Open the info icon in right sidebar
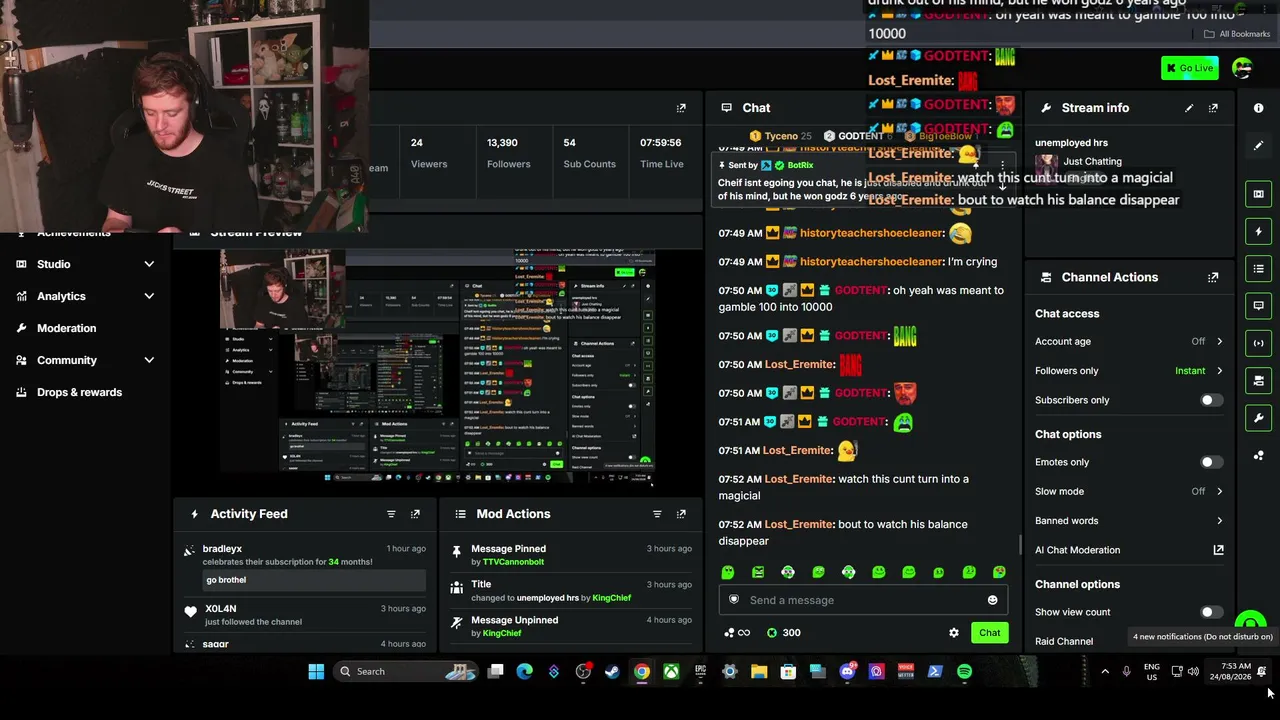Screen dimensions: 1280x720 pos(1259,108)
